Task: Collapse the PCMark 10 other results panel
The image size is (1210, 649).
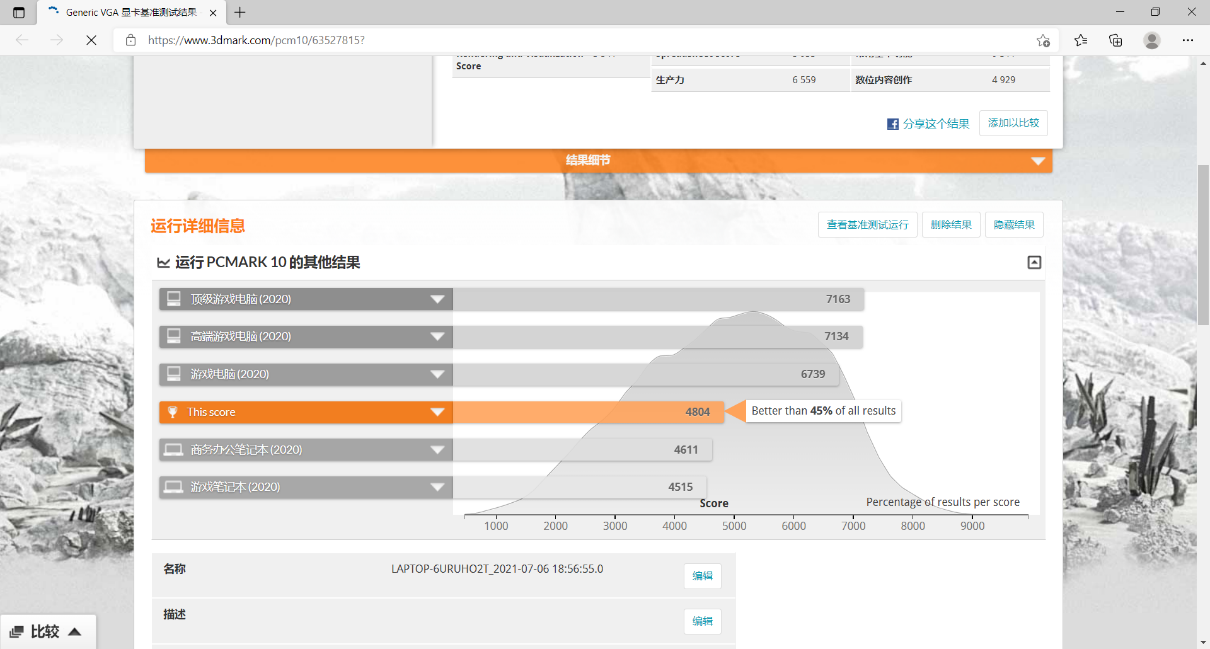Action: tap(1034, 263)
